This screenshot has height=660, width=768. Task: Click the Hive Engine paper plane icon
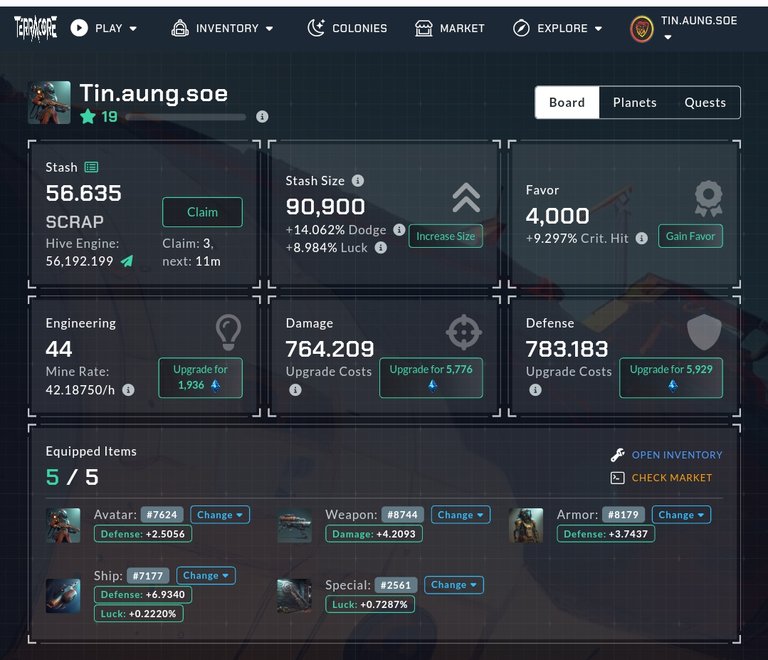[x=127, y=261]
